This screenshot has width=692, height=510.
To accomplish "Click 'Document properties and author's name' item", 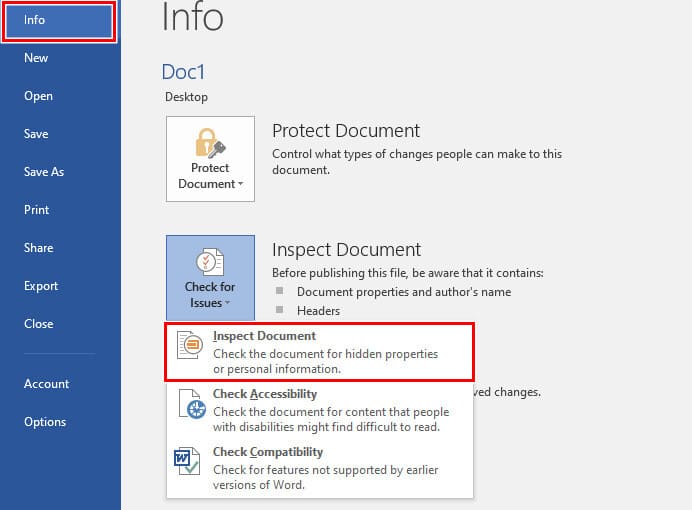I will tap(404, 292).
